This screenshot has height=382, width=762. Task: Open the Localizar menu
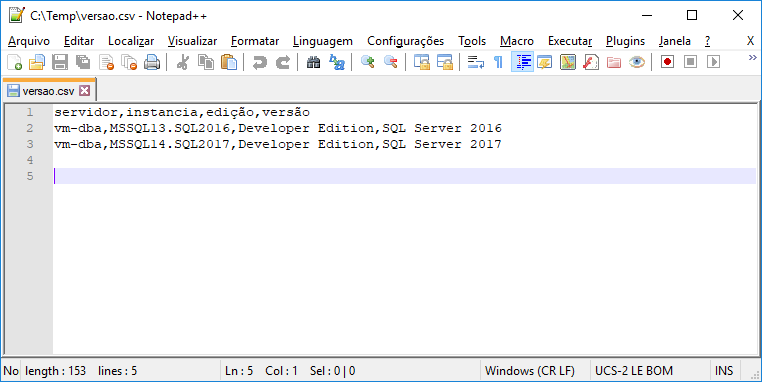[x=131, y=41]
